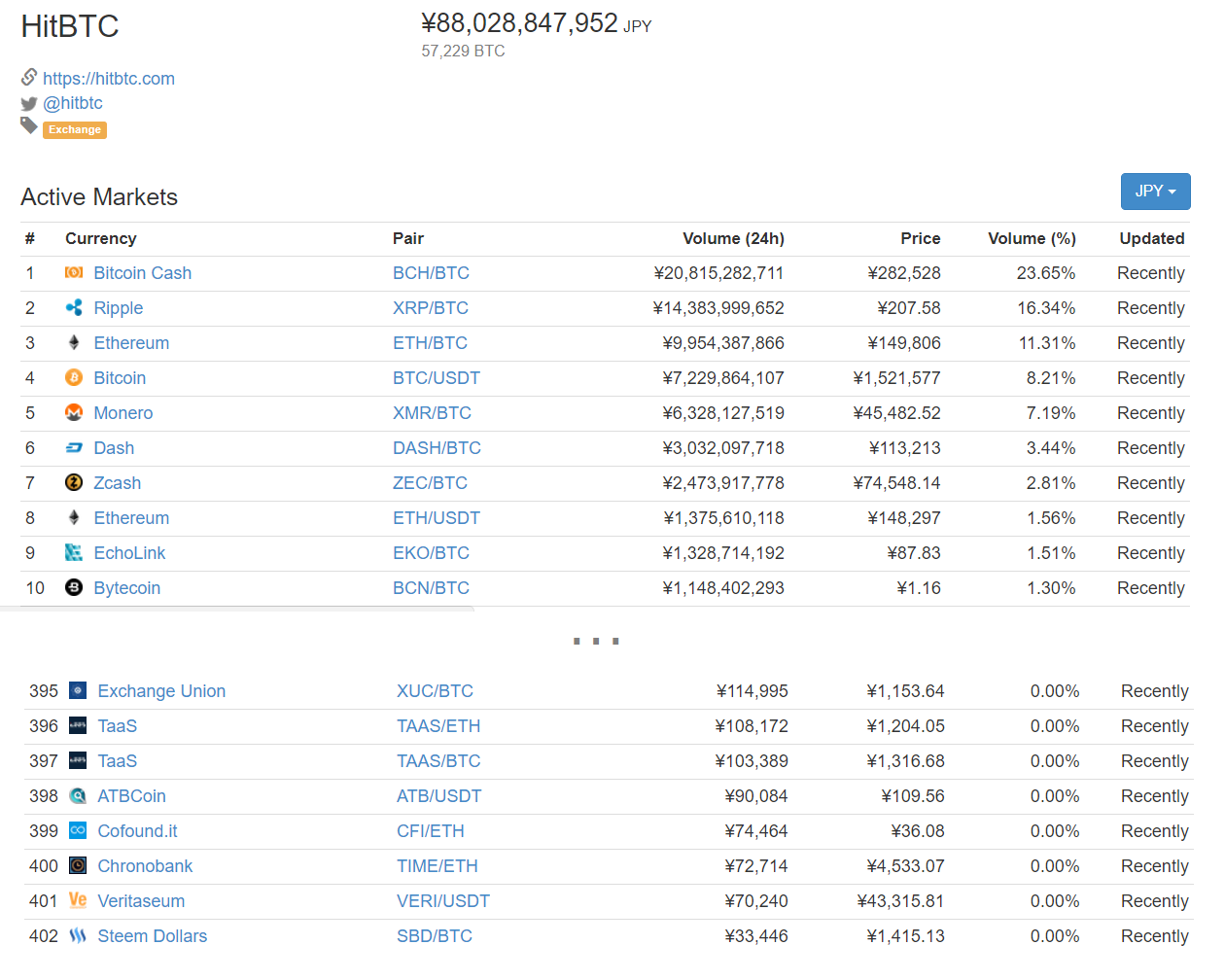The image size is (1225, 980).
Task: Click the Bytecoin coin icon
Action: [74, 588]
